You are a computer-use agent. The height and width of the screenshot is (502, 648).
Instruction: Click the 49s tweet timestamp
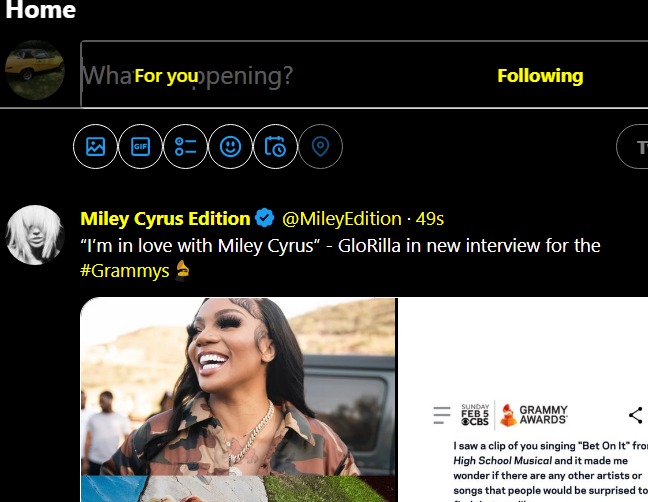coord(430,219)
